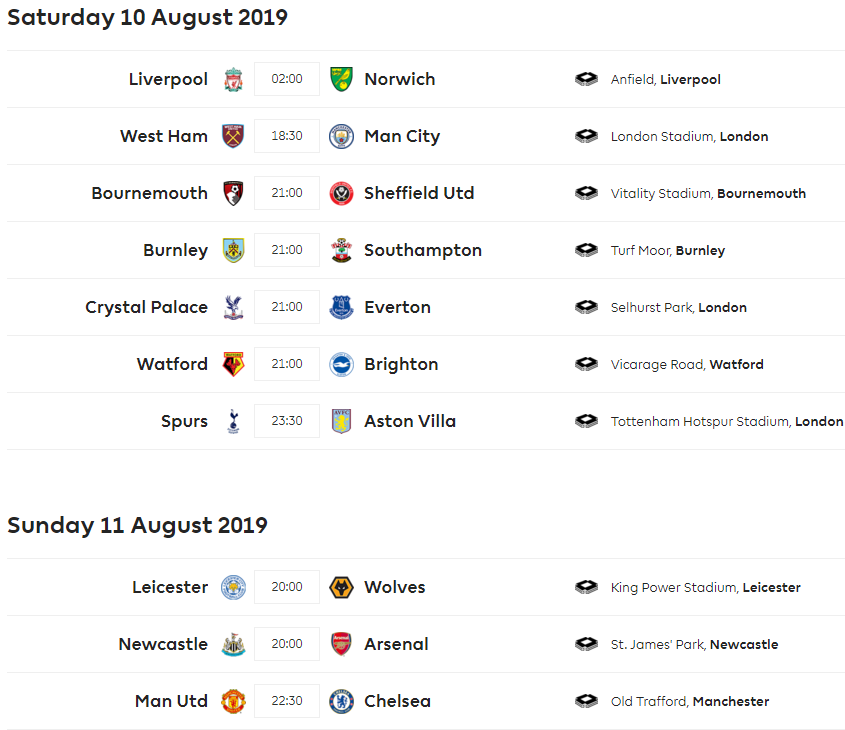Image resolution: width=845 pixels, height=730 pixels.
Task: Open the Brighton team link
Action: click(401, 364)
